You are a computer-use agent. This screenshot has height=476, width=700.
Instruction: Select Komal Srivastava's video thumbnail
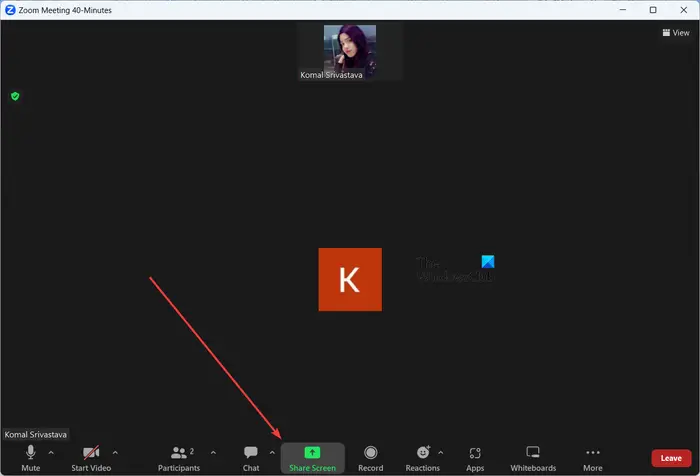tap(350, 51)
